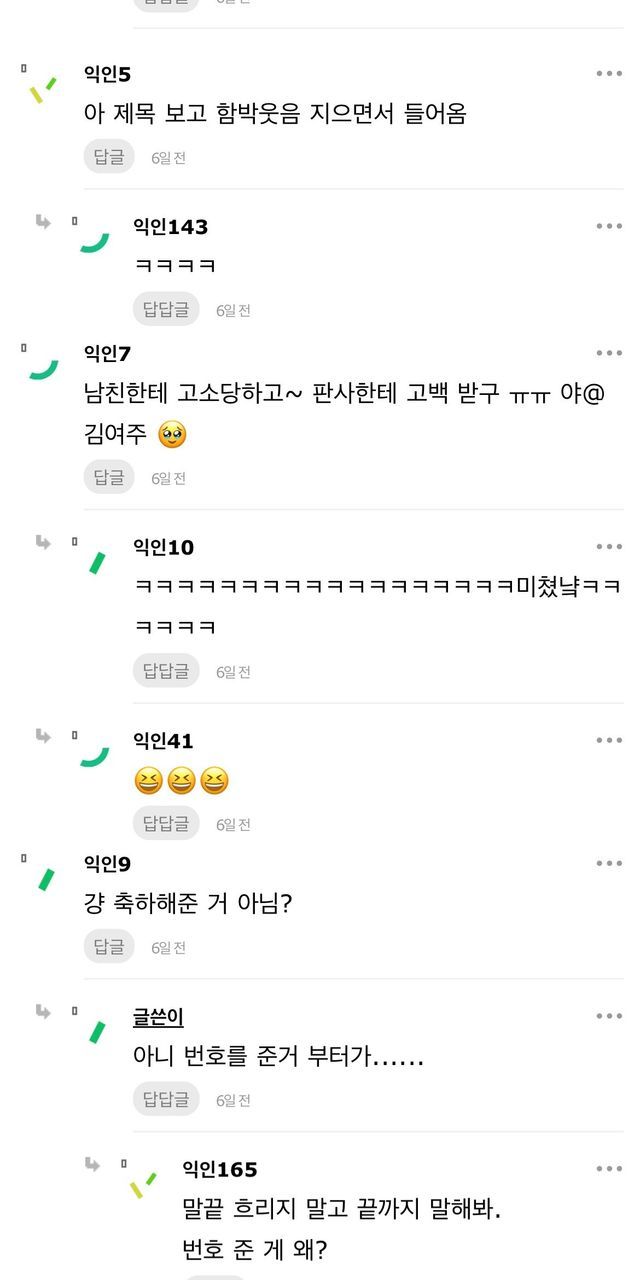The width and height of the screenshot is (640, 1280).
Task: Reply to 익인9's comment with 답글
Action: click(108, 946)
